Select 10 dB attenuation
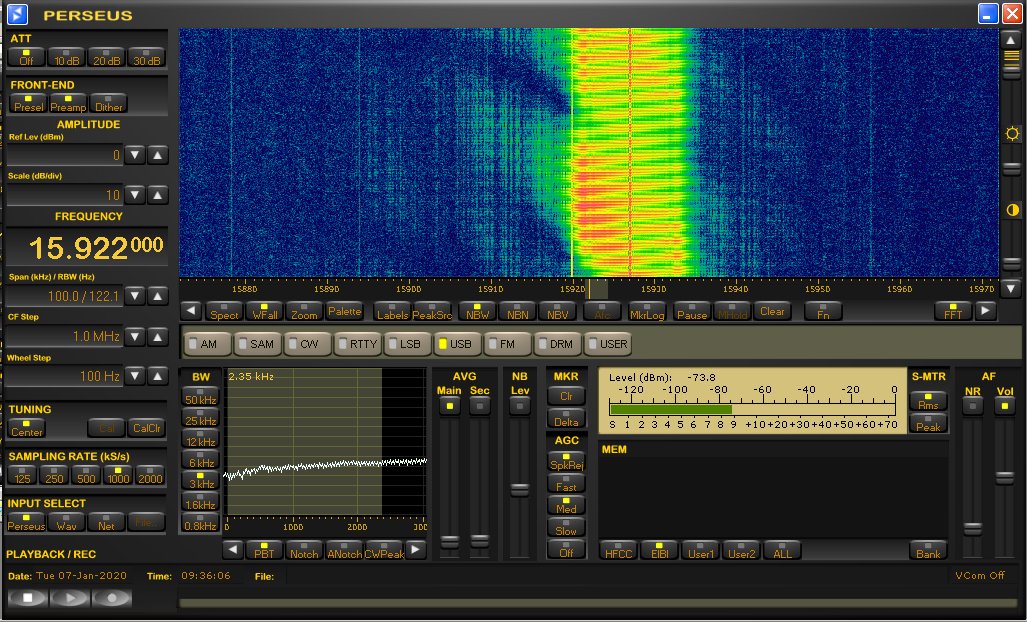The image size is (1027, 622). pos(67,57)
